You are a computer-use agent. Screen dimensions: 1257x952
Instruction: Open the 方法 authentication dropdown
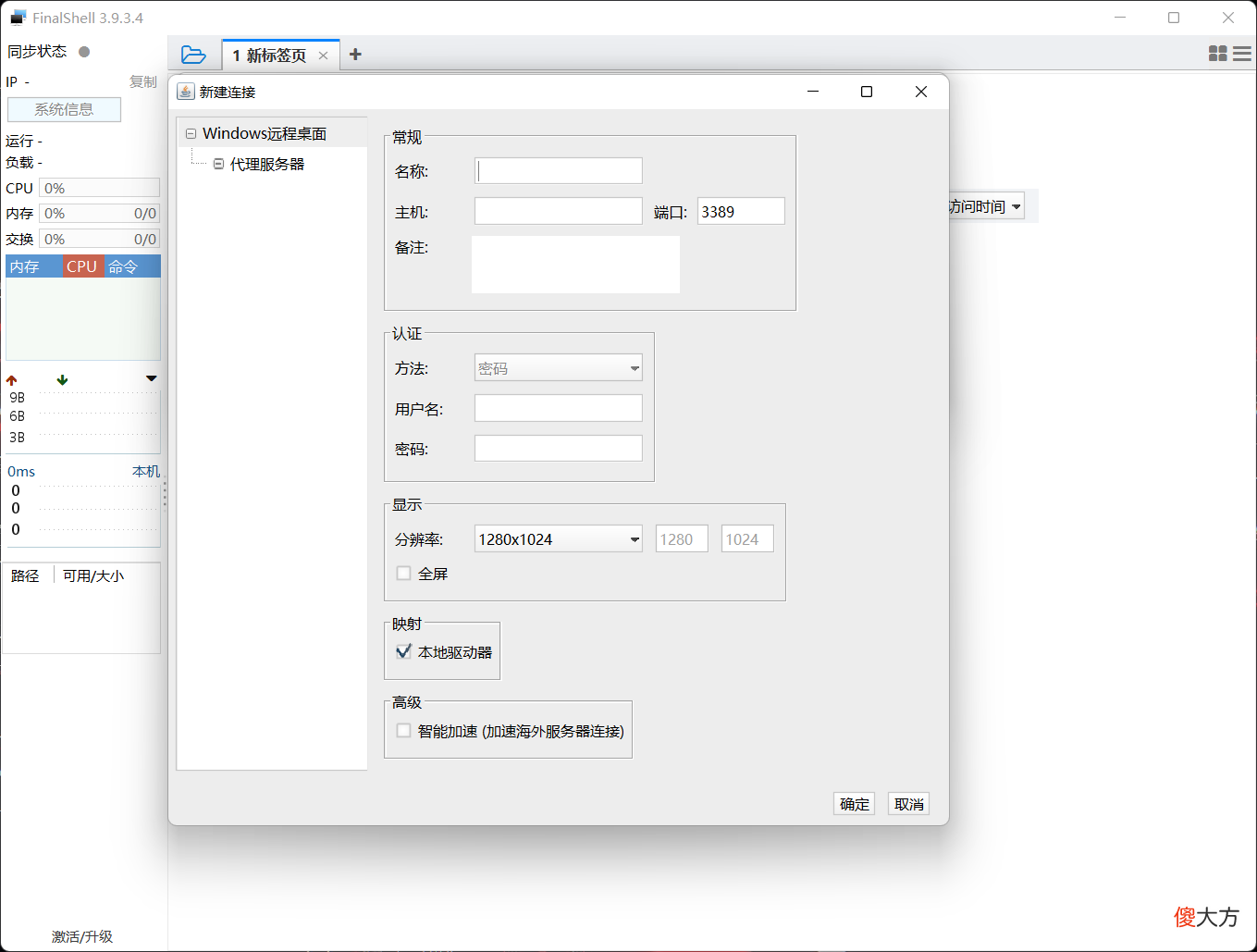point(559,367)
